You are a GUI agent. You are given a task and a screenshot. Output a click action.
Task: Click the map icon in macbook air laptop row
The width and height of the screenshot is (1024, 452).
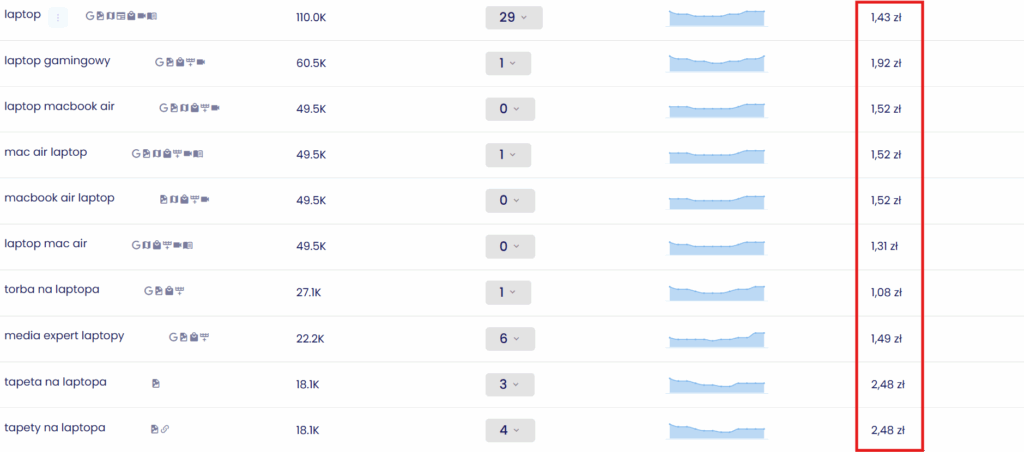(174, 199)
